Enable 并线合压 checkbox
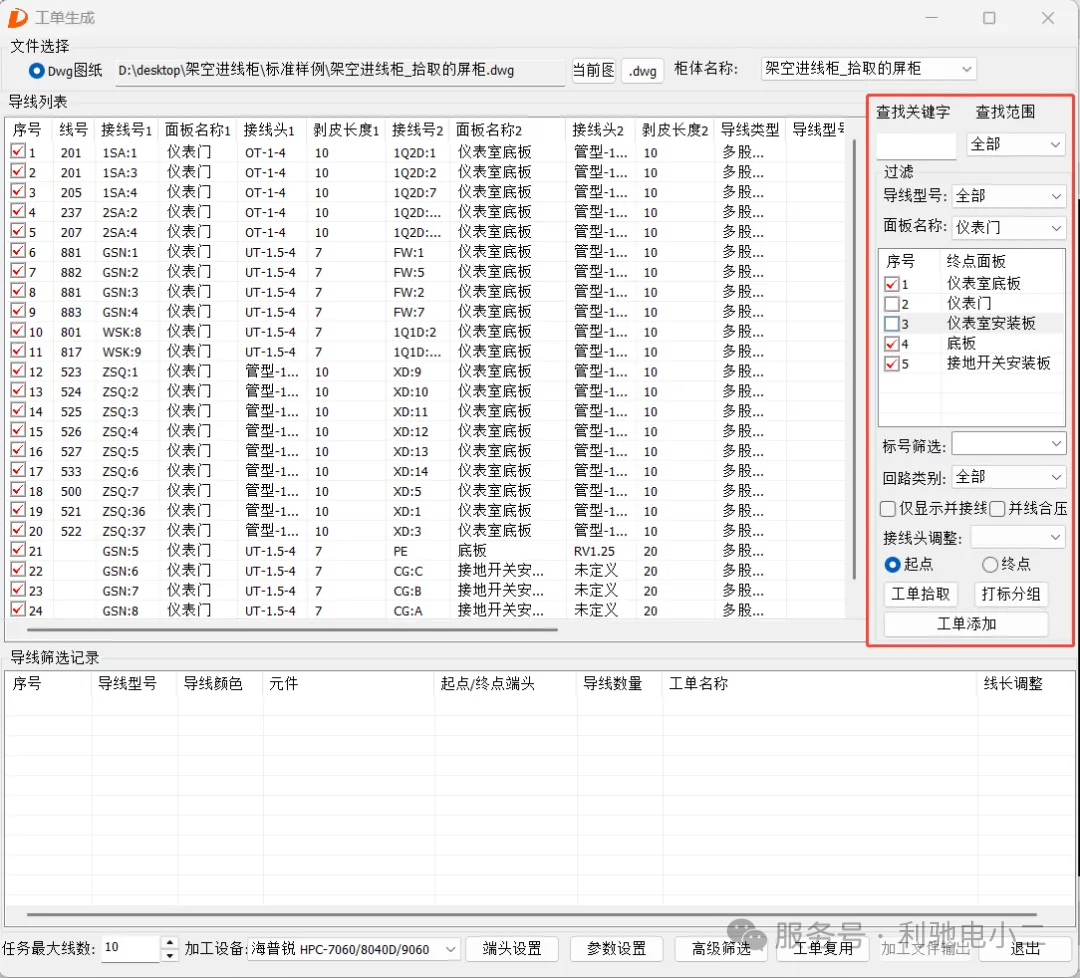 point(997,509)
